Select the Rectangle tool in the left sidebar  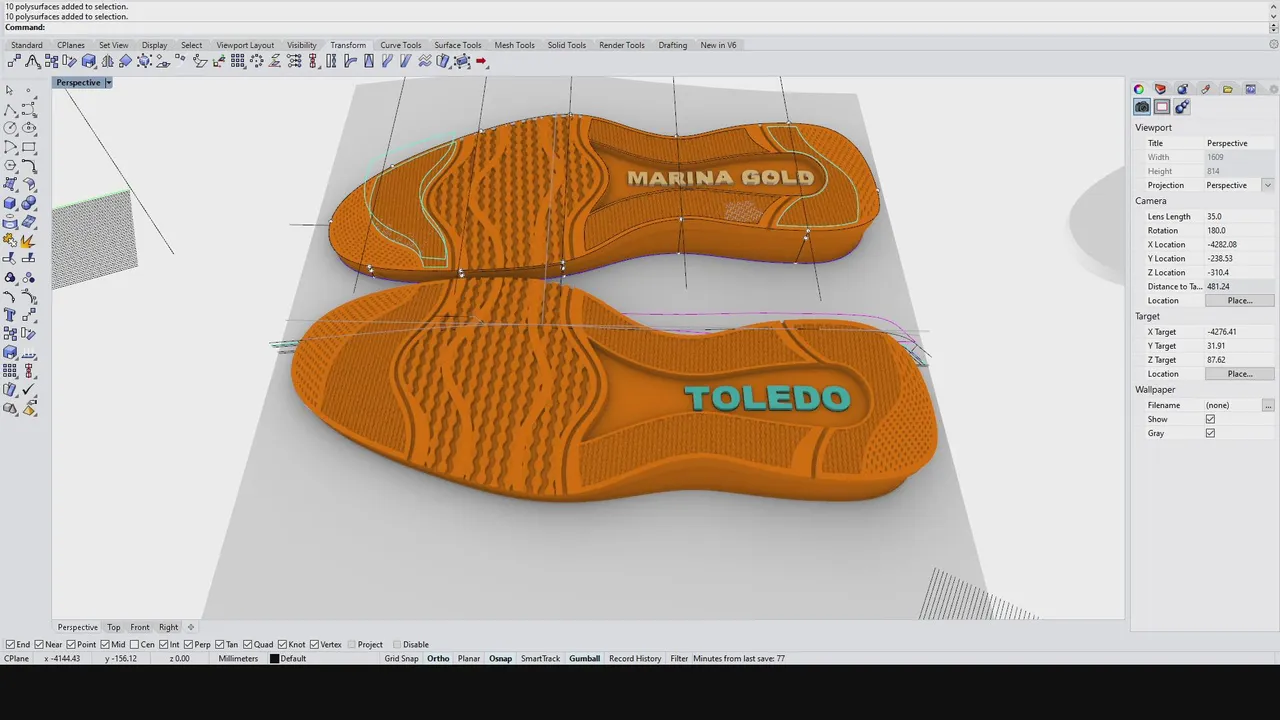click(29, 147)
